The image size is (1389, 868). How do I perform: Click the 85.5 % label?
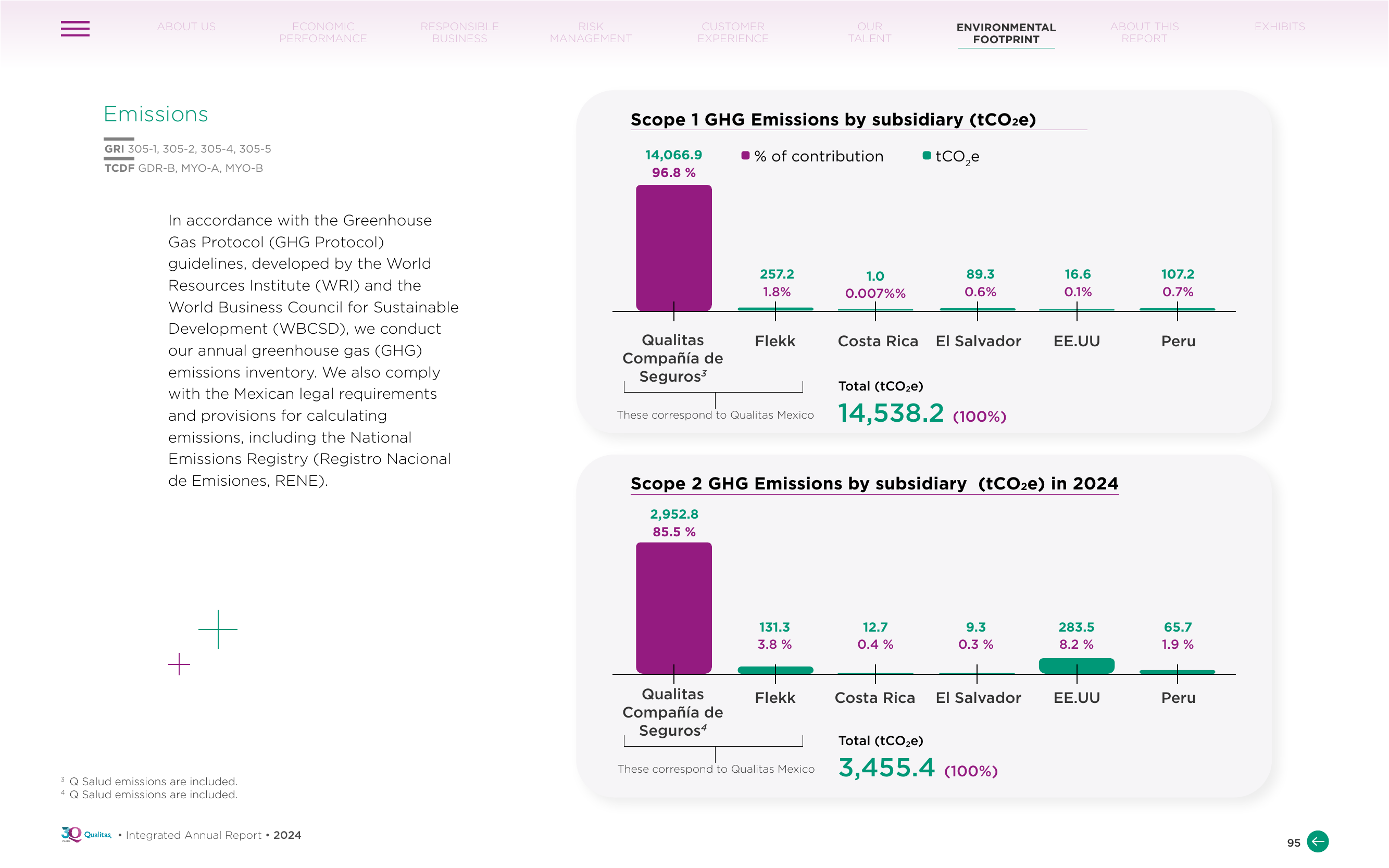click(674, 532)
